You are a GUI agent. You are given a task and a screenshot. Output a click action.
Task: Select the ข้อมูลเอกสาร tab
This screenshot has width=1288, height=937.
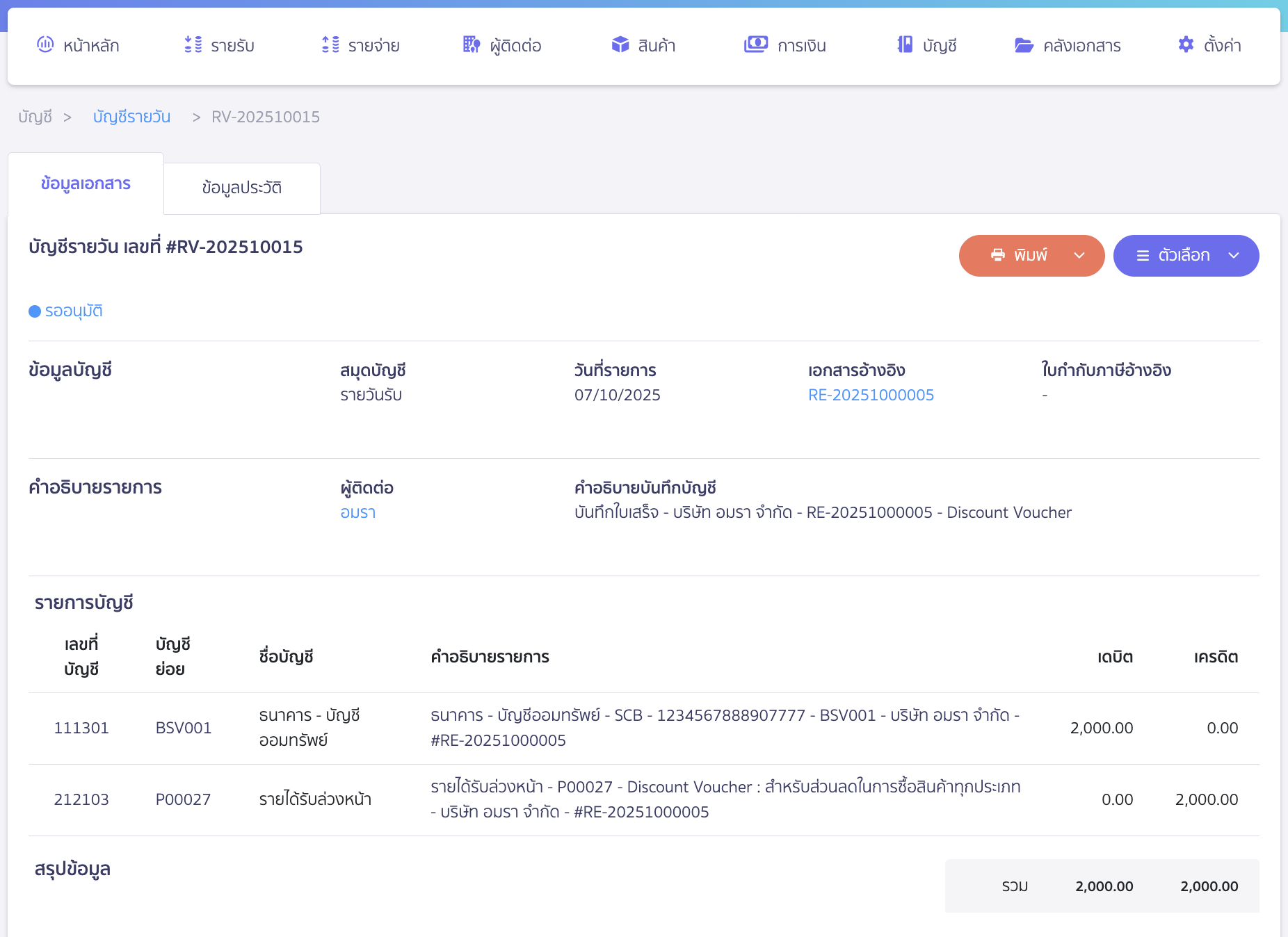(x=86, y=184)
